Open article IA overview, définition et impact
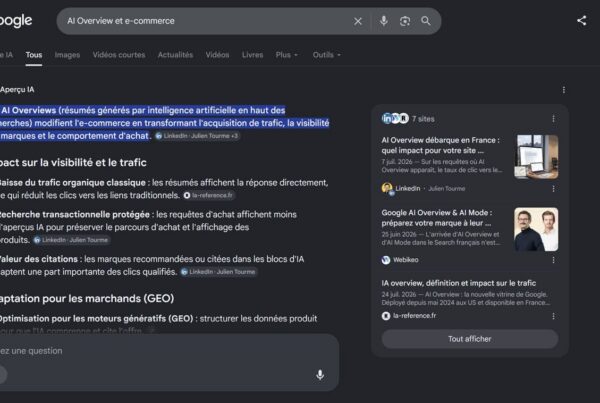This screenshot has height=403, width=600. pos(458,283)
